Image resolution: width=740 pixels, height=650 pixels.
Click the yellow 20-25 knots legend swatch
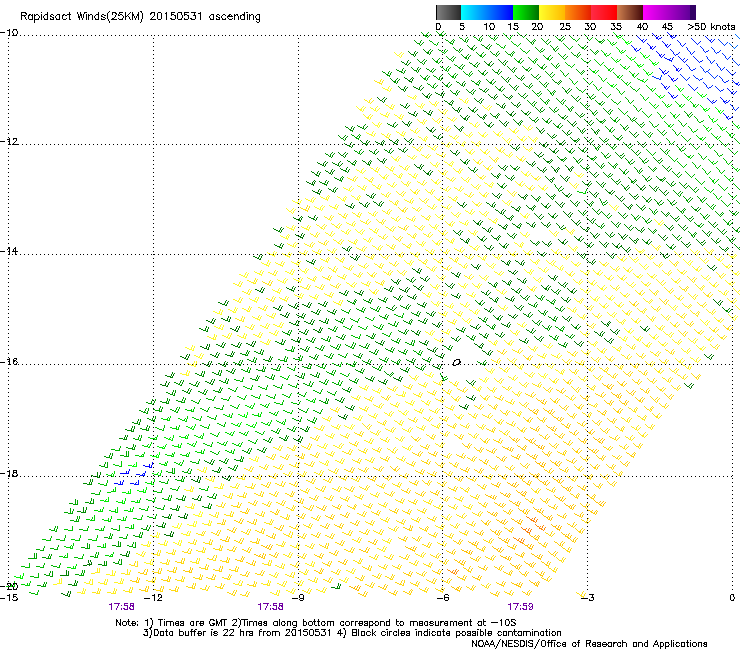click(x=552, y=12)
